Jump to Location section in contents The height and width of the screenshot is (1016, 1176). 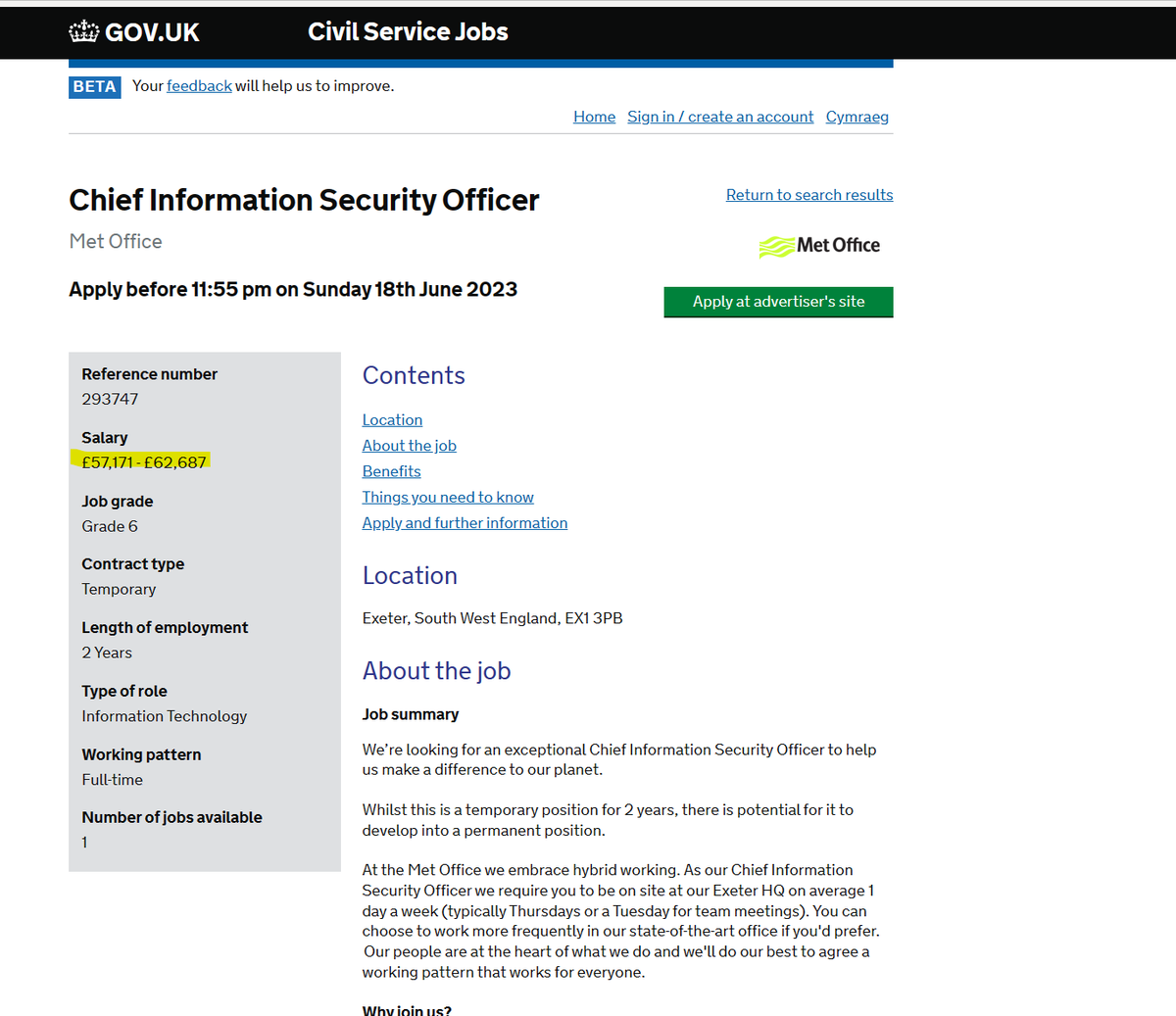click(x=392, y=420)
